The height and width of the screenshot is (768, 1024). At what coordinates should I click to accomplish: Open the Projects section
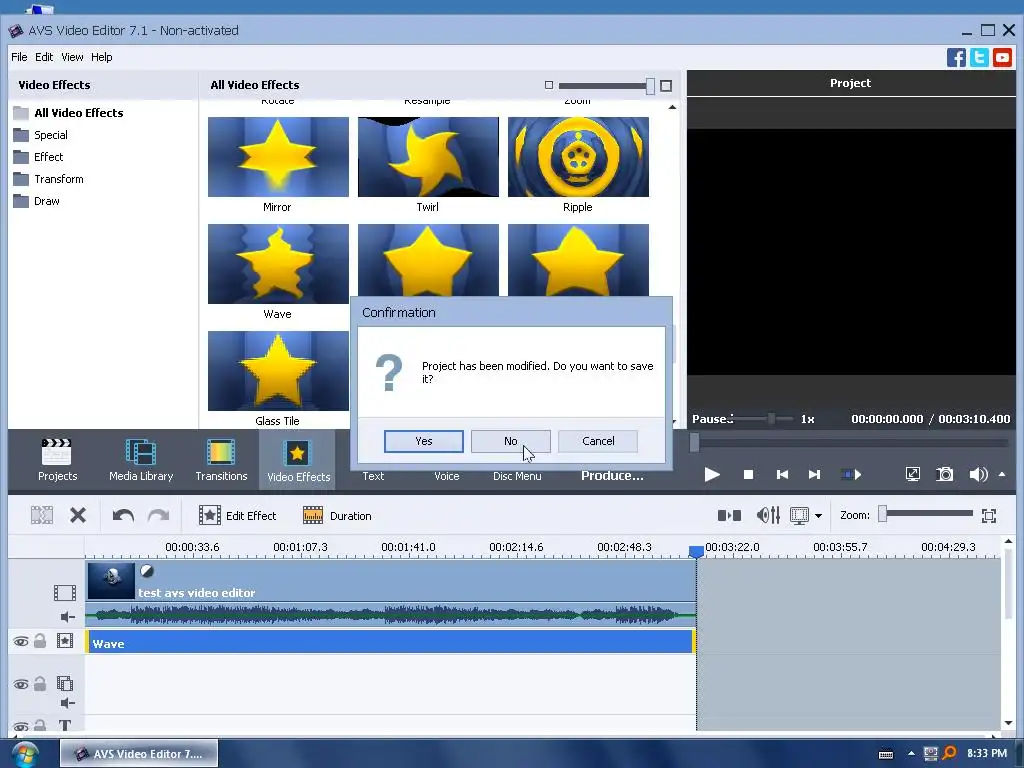tap(57, 460)
